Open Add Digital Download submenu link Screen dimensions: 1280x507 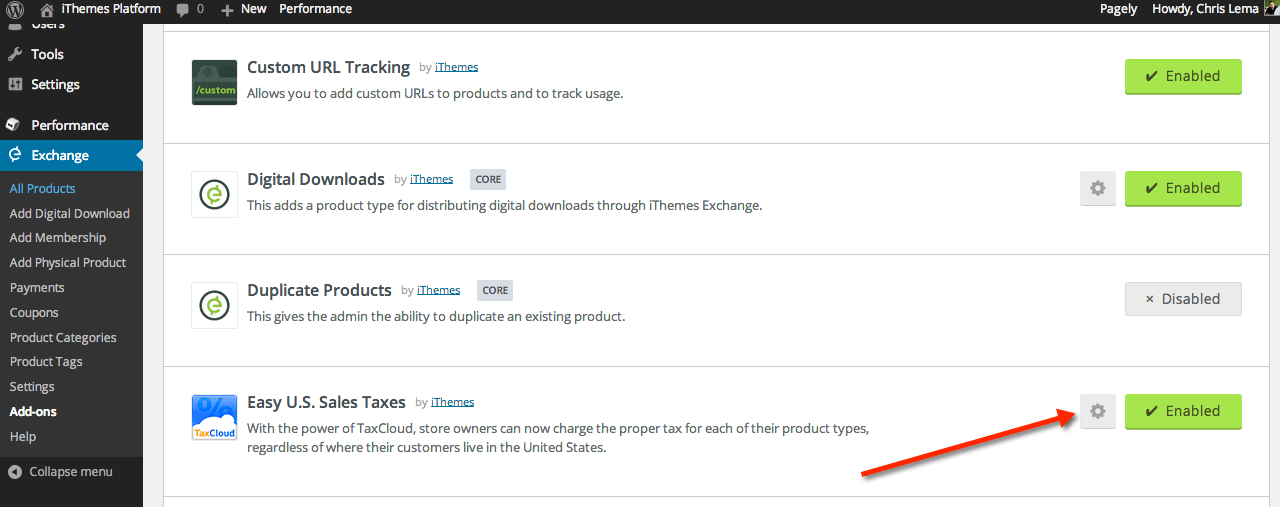(70, 213)
